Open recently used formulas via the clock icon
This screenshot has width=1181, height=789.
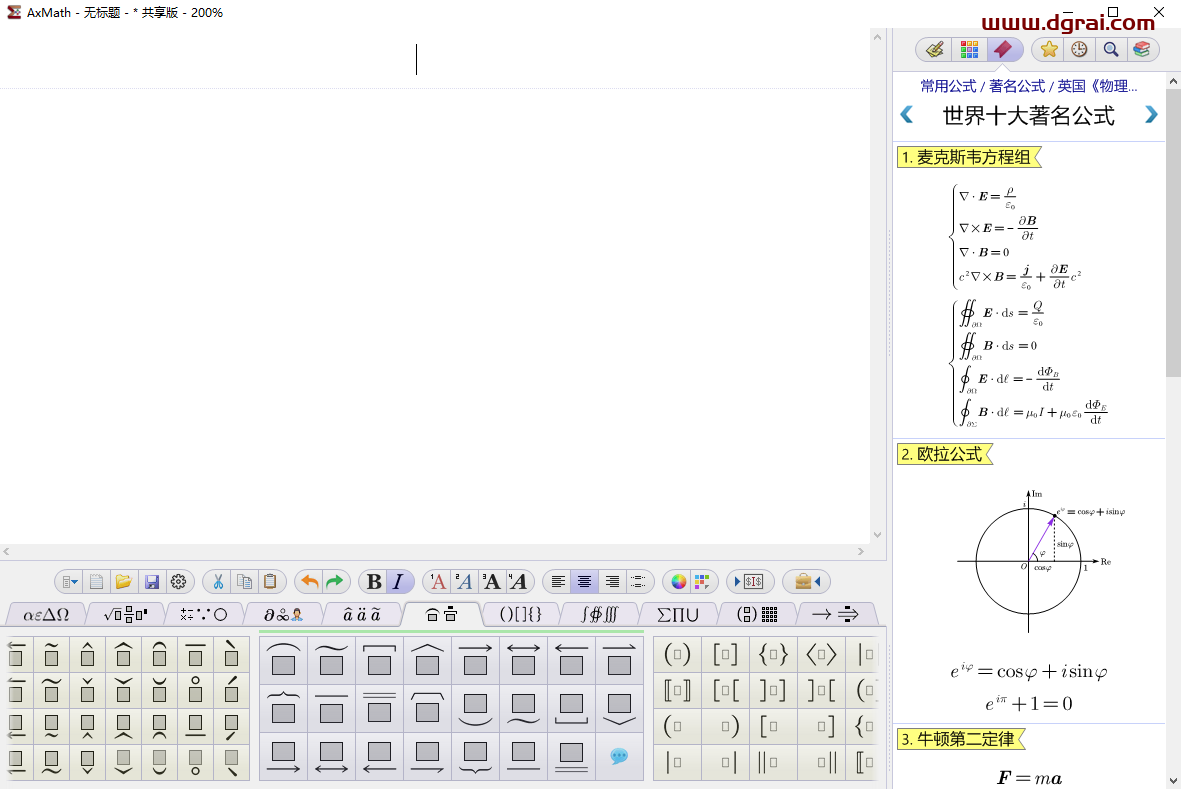point(1079,48)
